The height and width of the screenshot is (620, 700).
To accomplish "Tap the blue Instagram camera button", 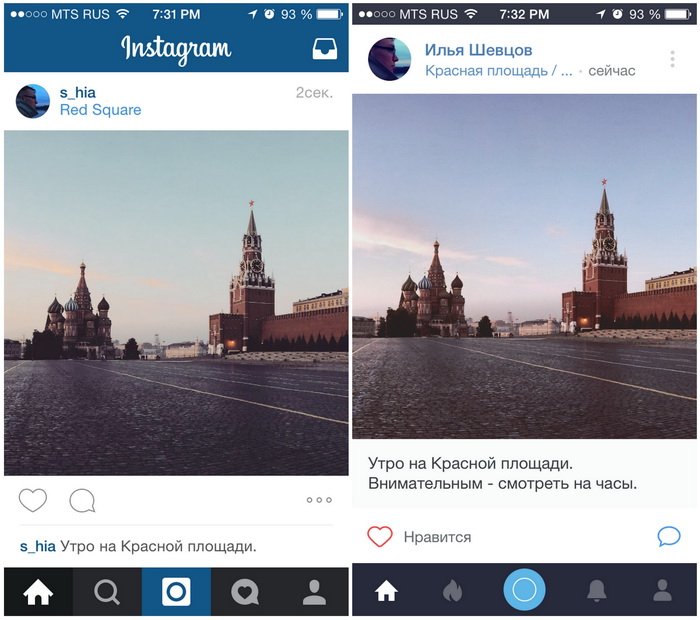I will [176, 592].
